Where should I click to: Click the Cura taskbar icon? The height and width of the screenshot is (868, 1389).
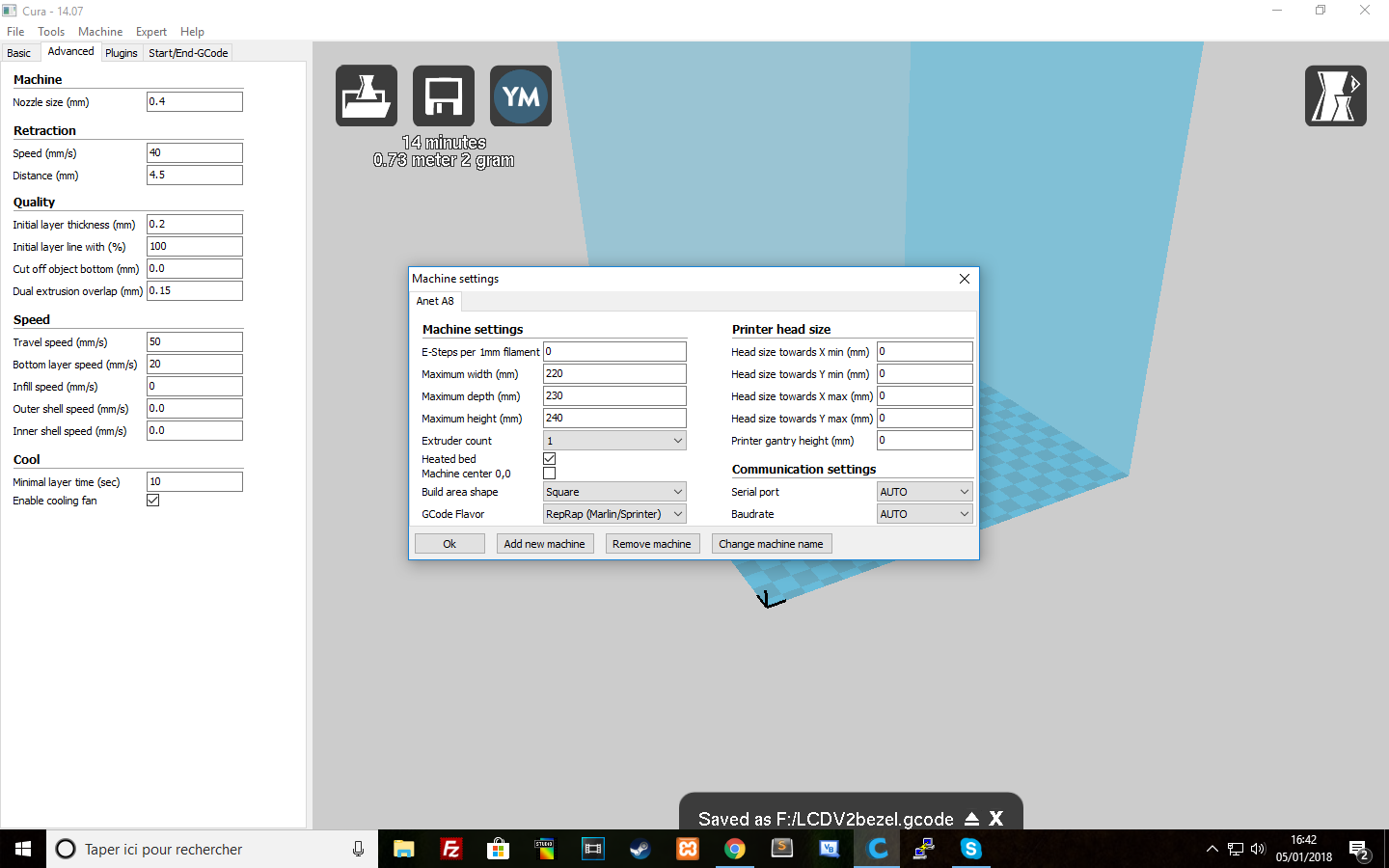tap(877, 849)
